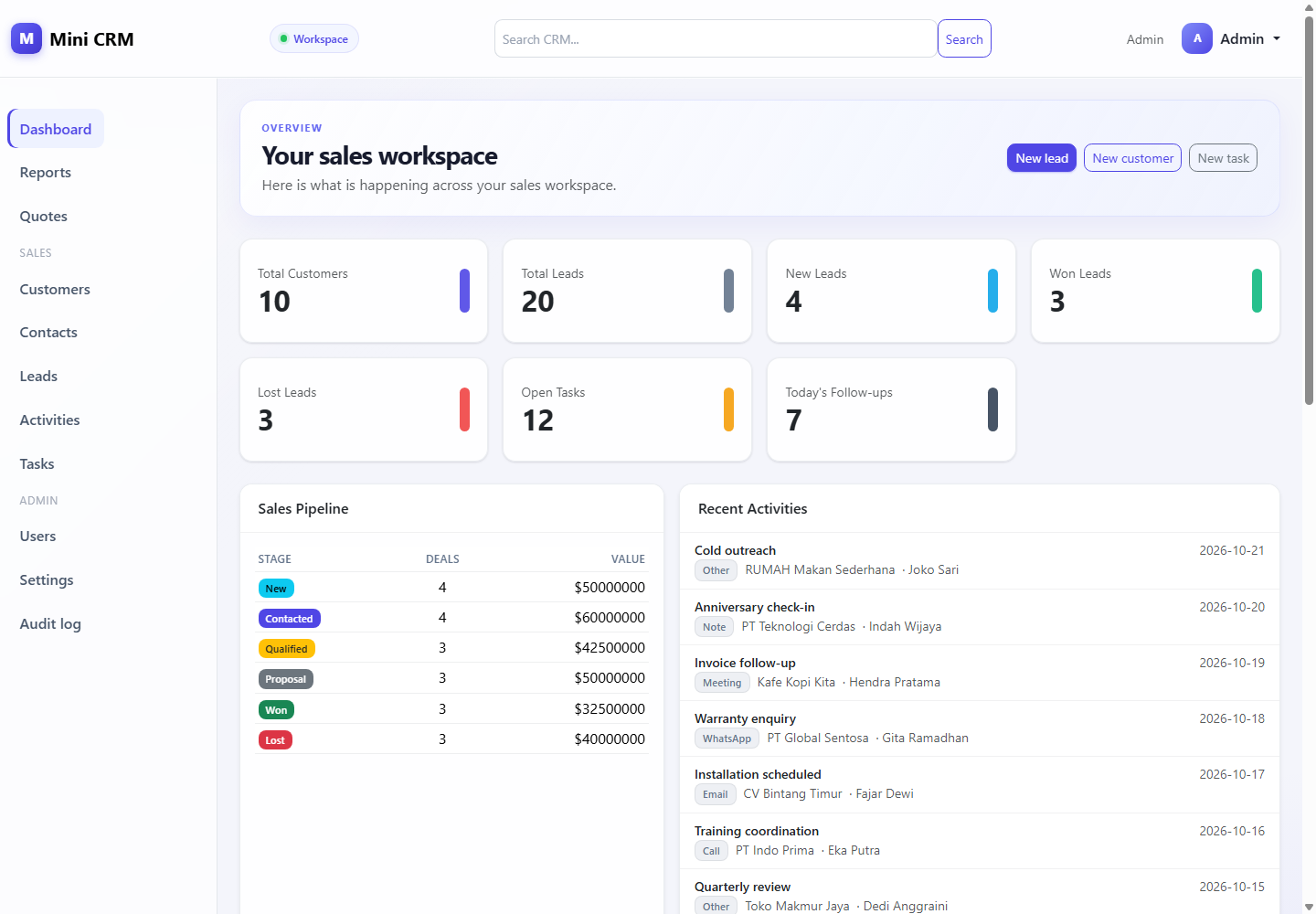The image size is (1316, 914).
Task: Open the Lost Leads stat card
Action: click(364, 409)
